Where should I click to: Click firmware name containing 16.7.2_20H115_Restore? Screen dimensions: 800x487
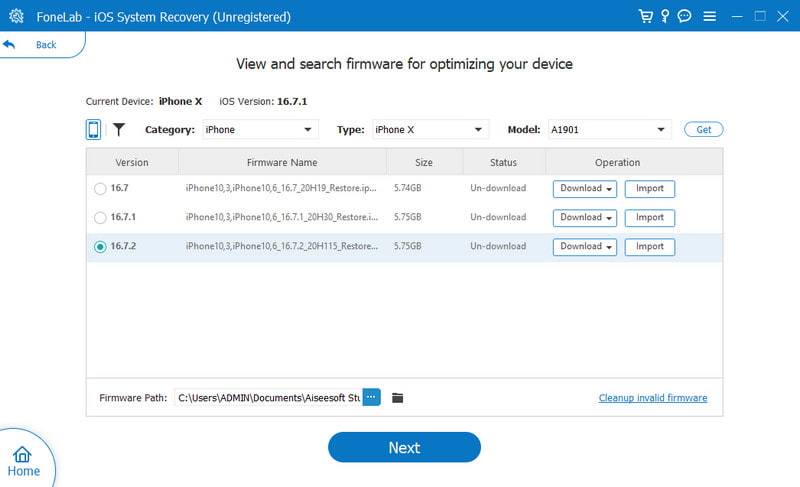[x=282, y=246]
